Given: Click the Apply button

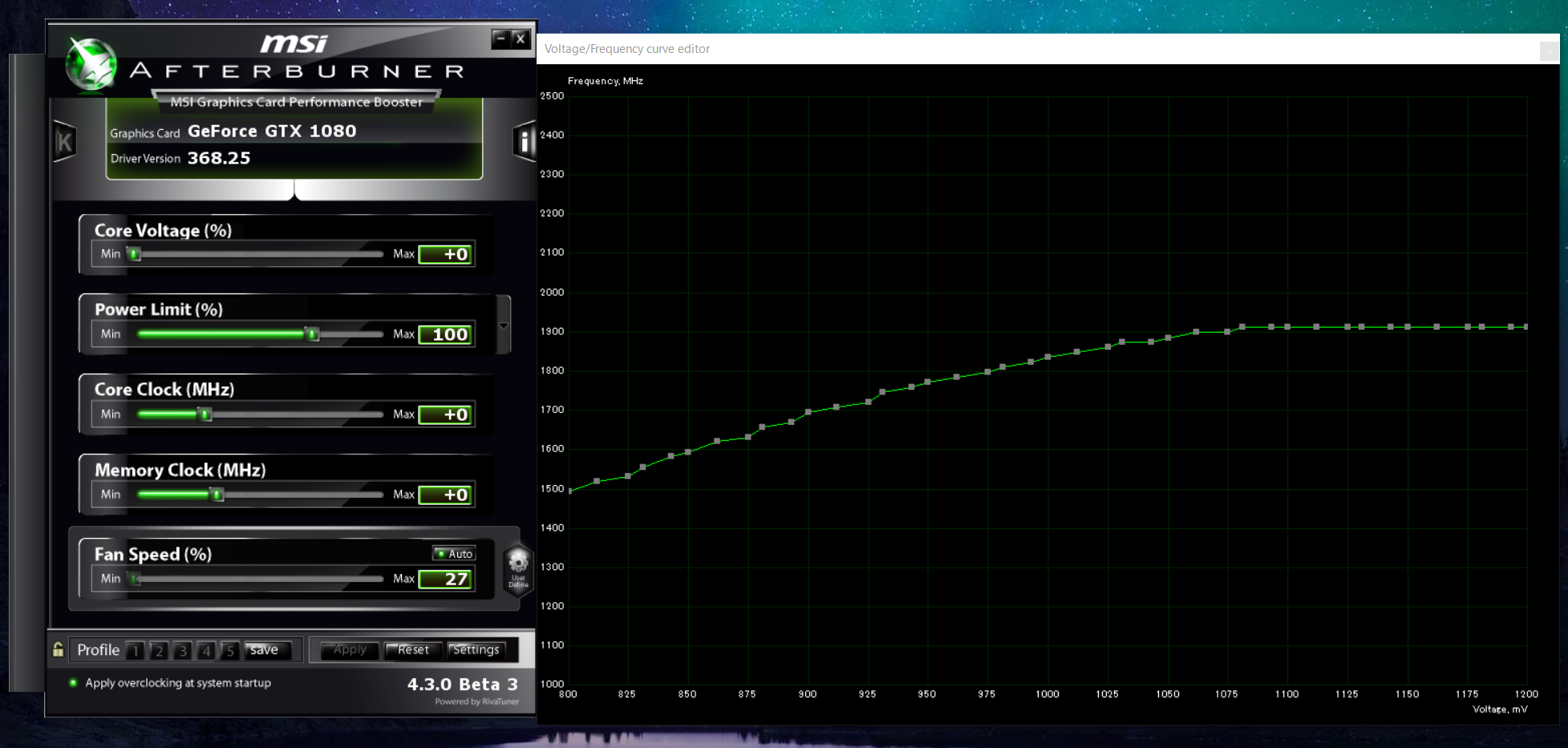Looking at the screenshot, I should click(350, 649).
